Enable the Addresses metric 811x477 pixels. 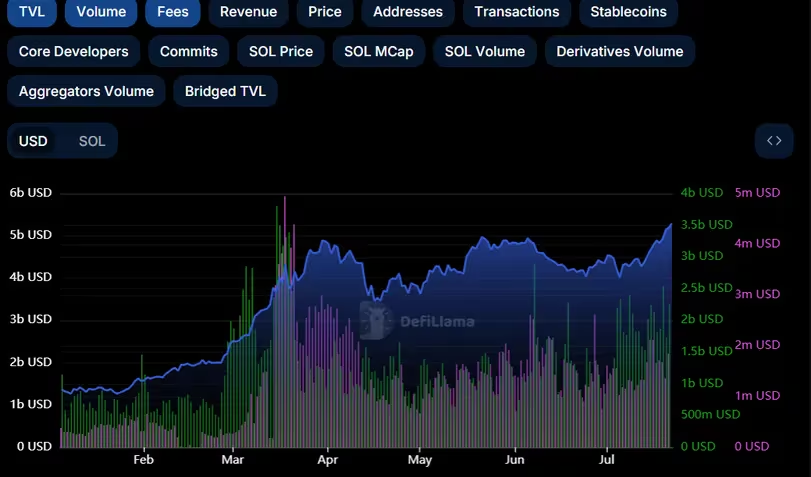coord(407,12)
